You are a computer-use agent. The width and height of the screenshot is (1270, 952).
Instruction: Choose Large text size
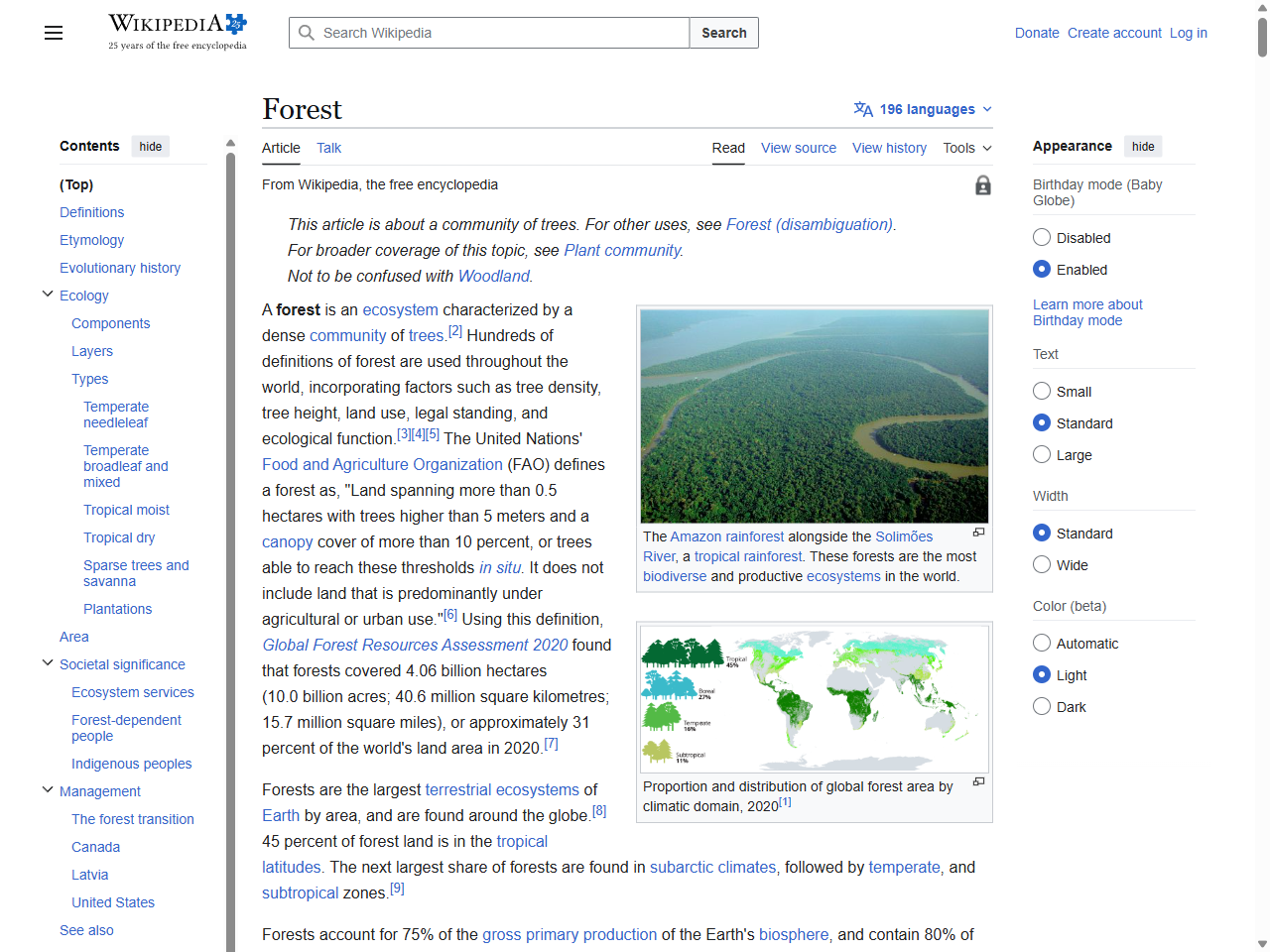pos(1042,454)
